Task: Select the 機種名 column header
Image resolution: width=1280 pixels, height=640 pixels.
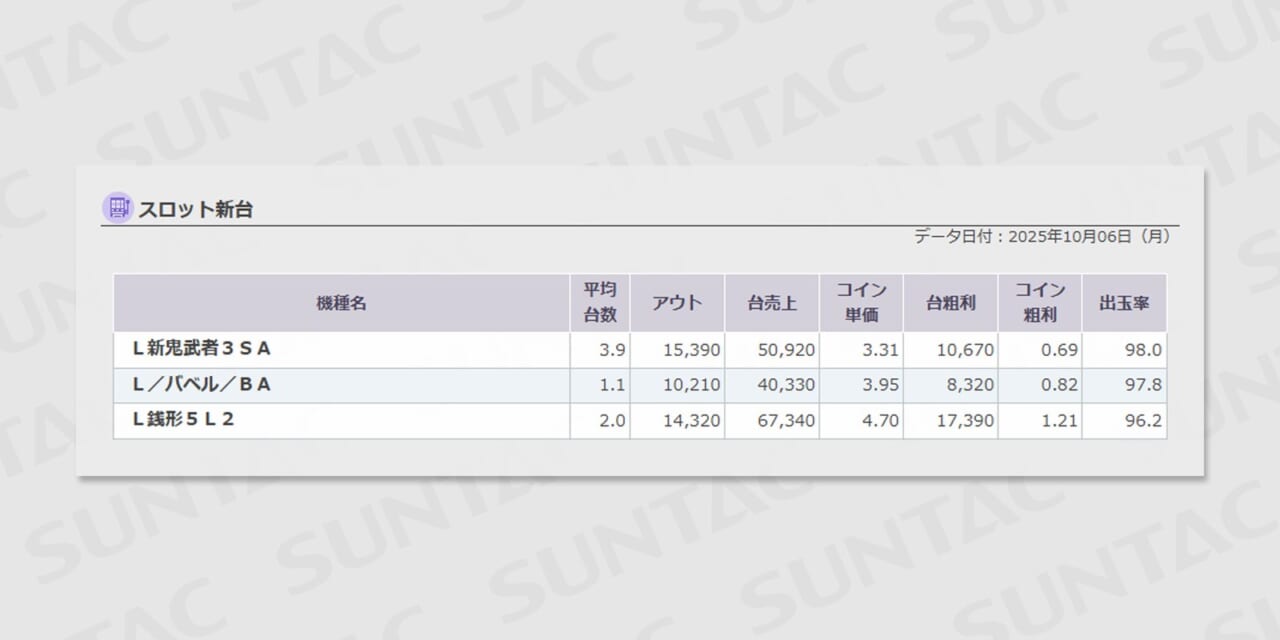Action: click(x=341, y=303)
